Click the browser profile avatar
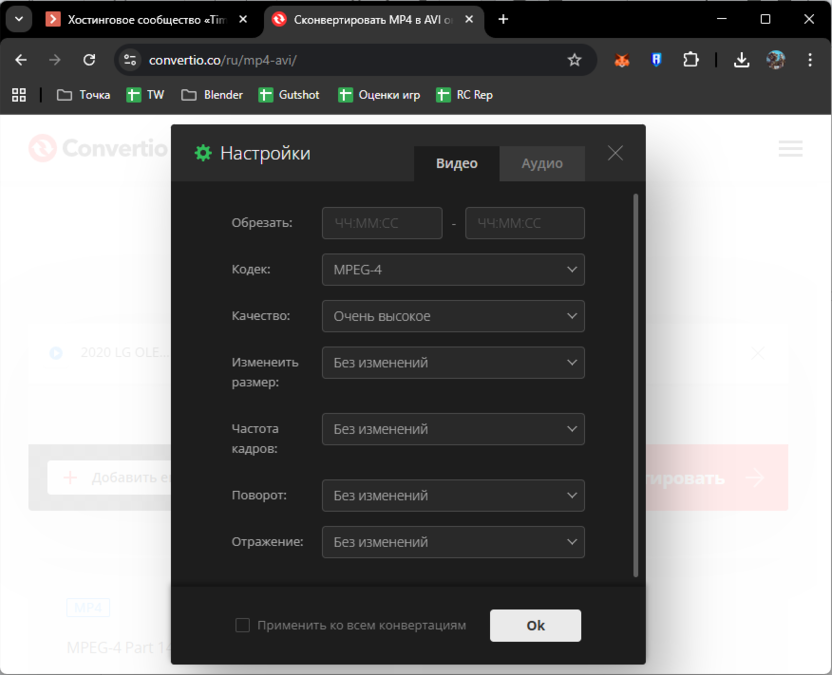 pyautogui.click(x=775, y=60)
